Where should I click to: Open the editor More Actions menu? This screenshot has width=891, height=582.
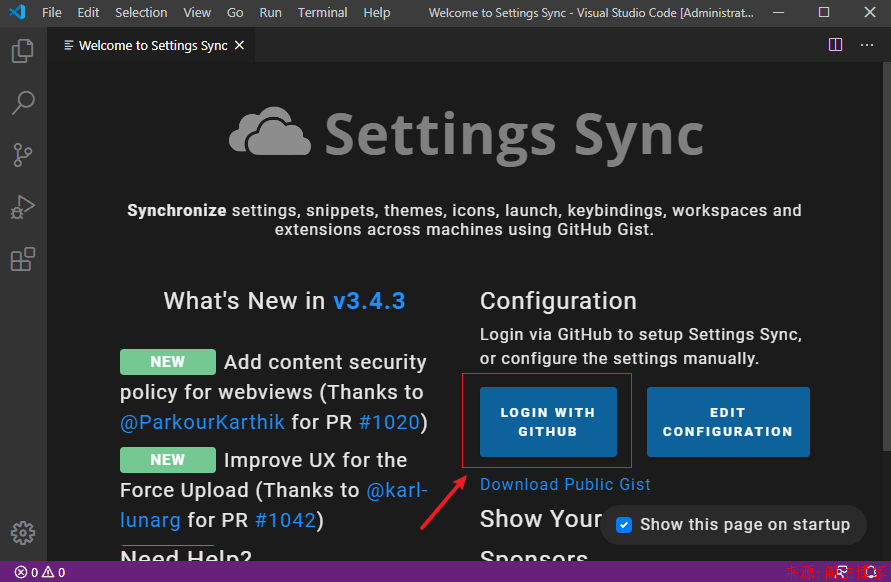click(x=867, y=45)
